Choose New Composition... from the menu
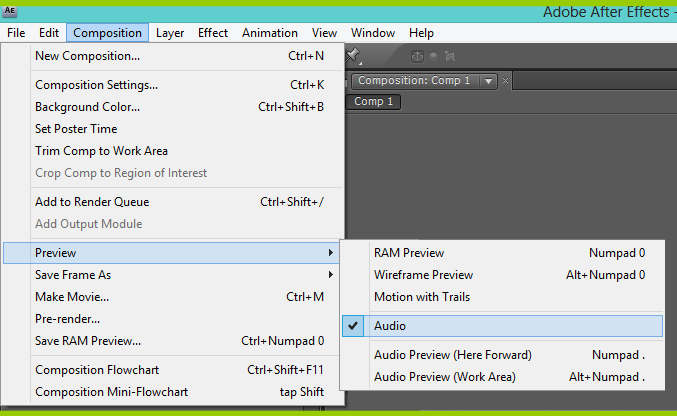Image resolution: width=677 pixels, height=416 pixels. pyautogui.click(x=174, y=56)
